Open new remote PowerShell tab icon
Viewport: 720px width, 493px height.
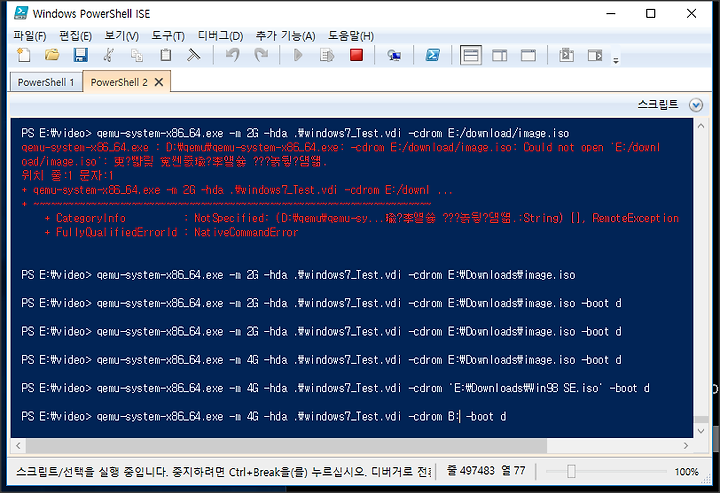click(x=394, y=55)
